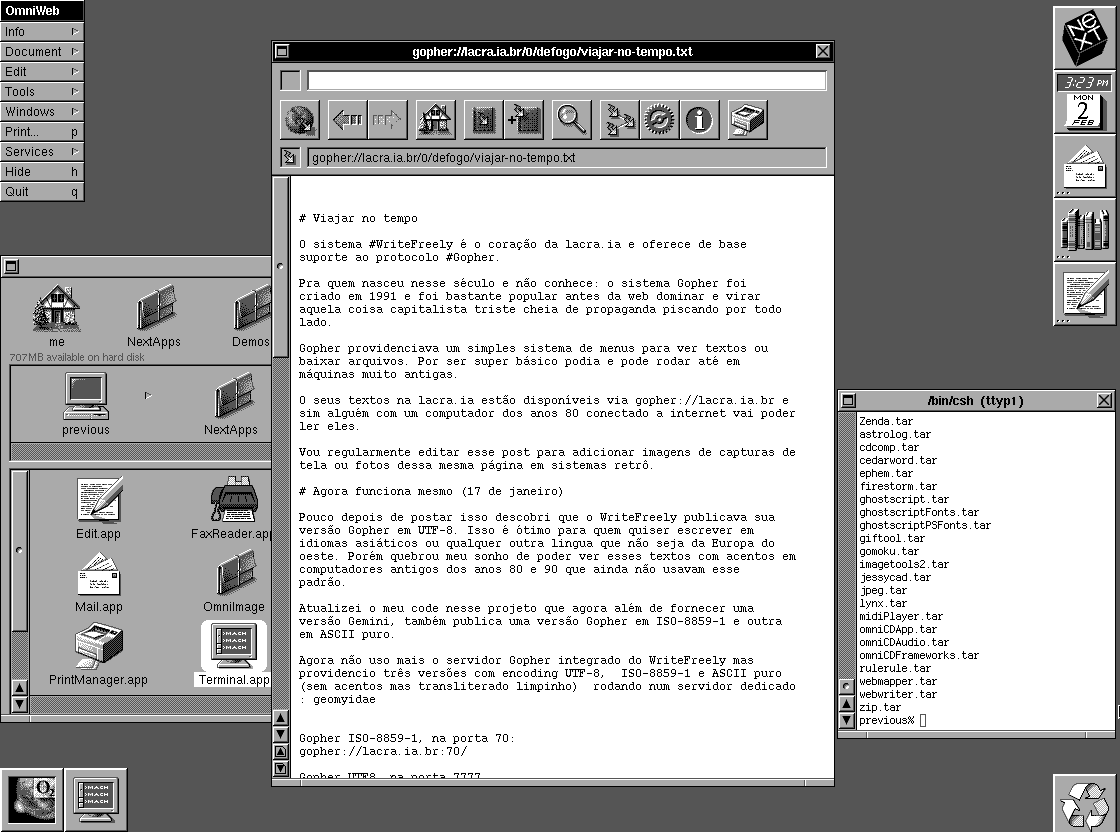Miniaturize the Terminal /bin/csh window

coord(848,401)
